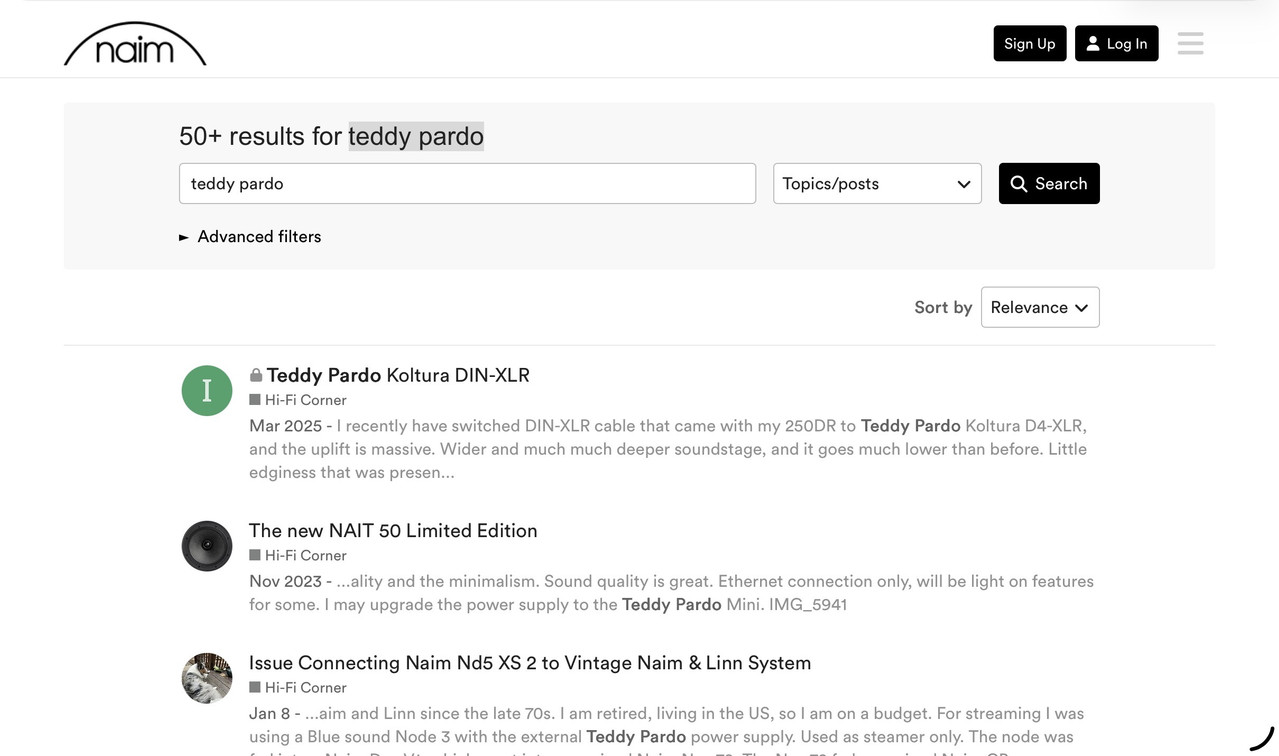Open The new NAIT 50 Limited Edition topic
Image resolution: width=1279 pixels, height=756 pixels.
(393, 531)
